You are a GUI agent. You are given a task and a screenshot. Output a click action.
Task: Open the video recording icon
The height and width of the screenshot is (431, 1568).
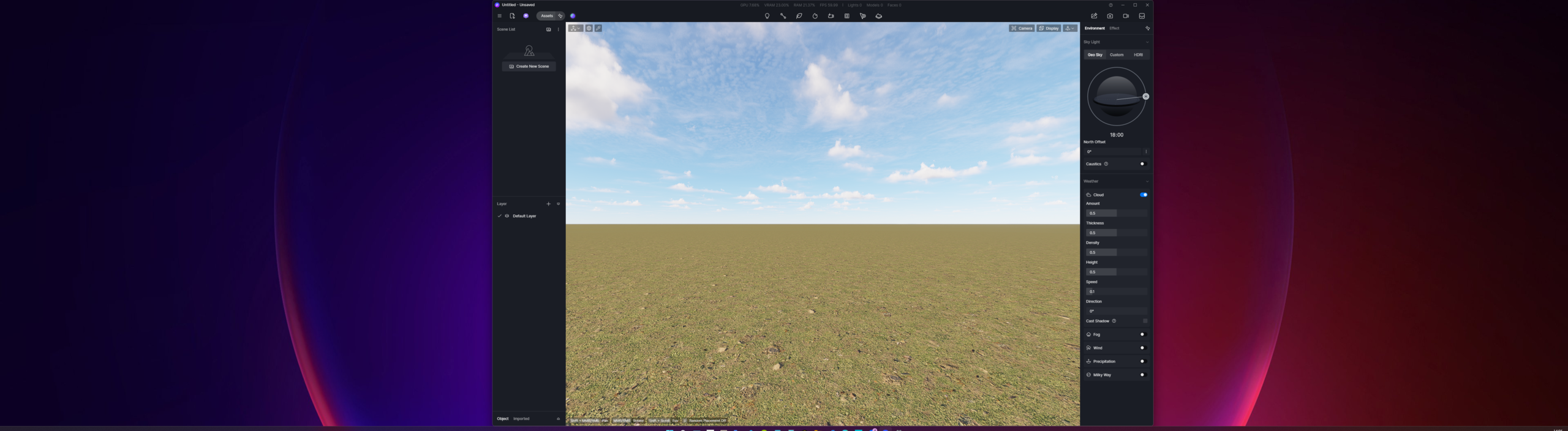point(1126,16)
